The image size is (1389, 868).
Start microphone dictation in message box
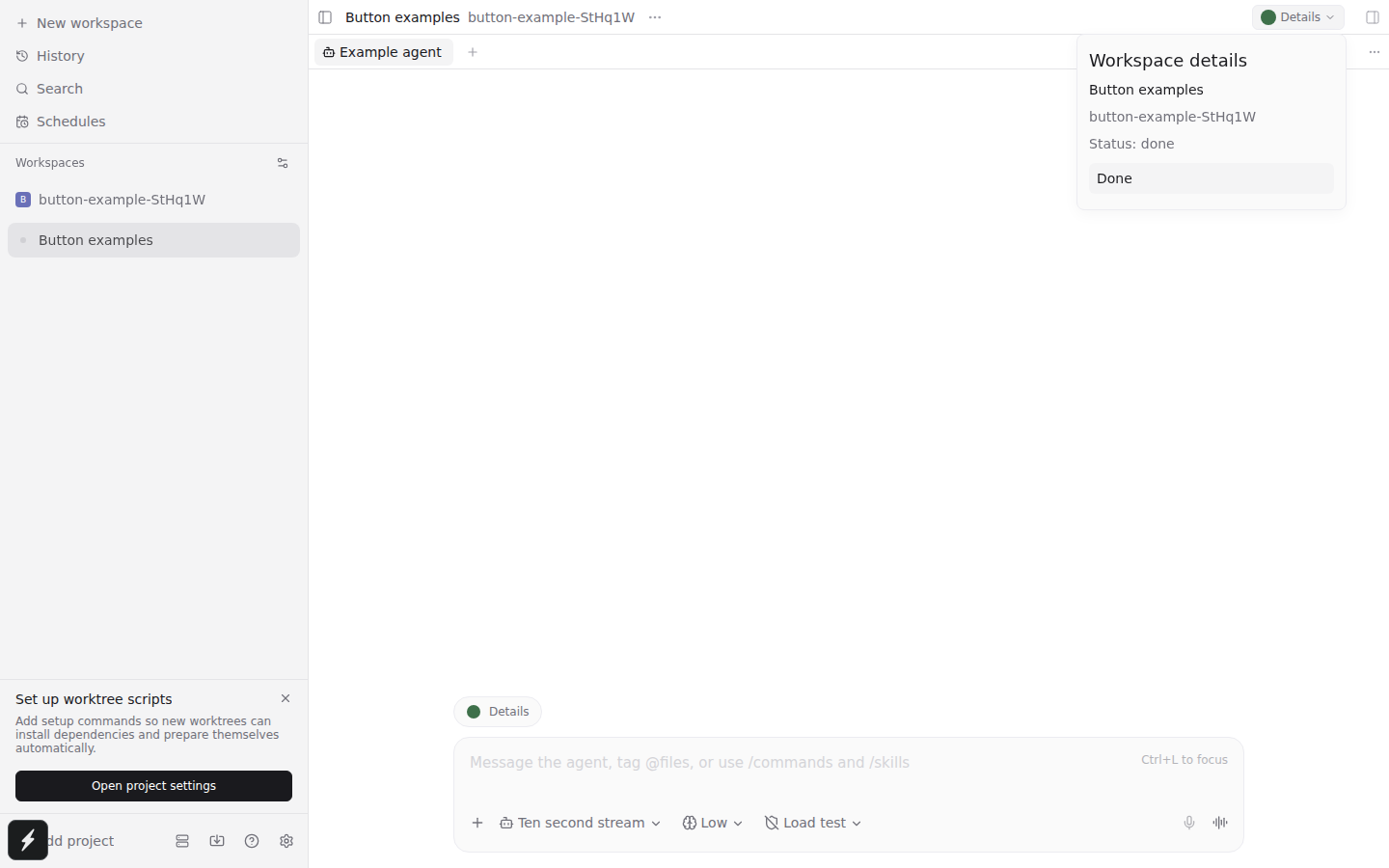coord(1189,823)
